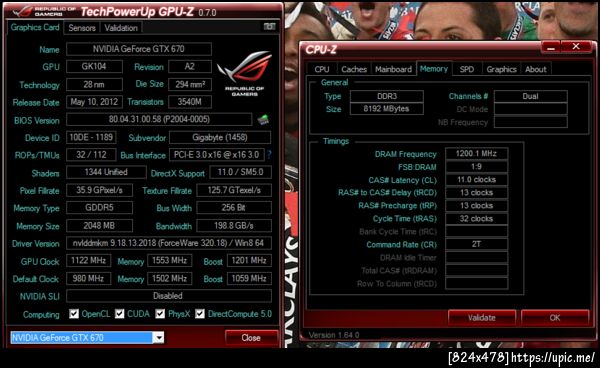Click the Dual Channels value
This screenshot has height=368, width=600.
[x=531, y=96]
